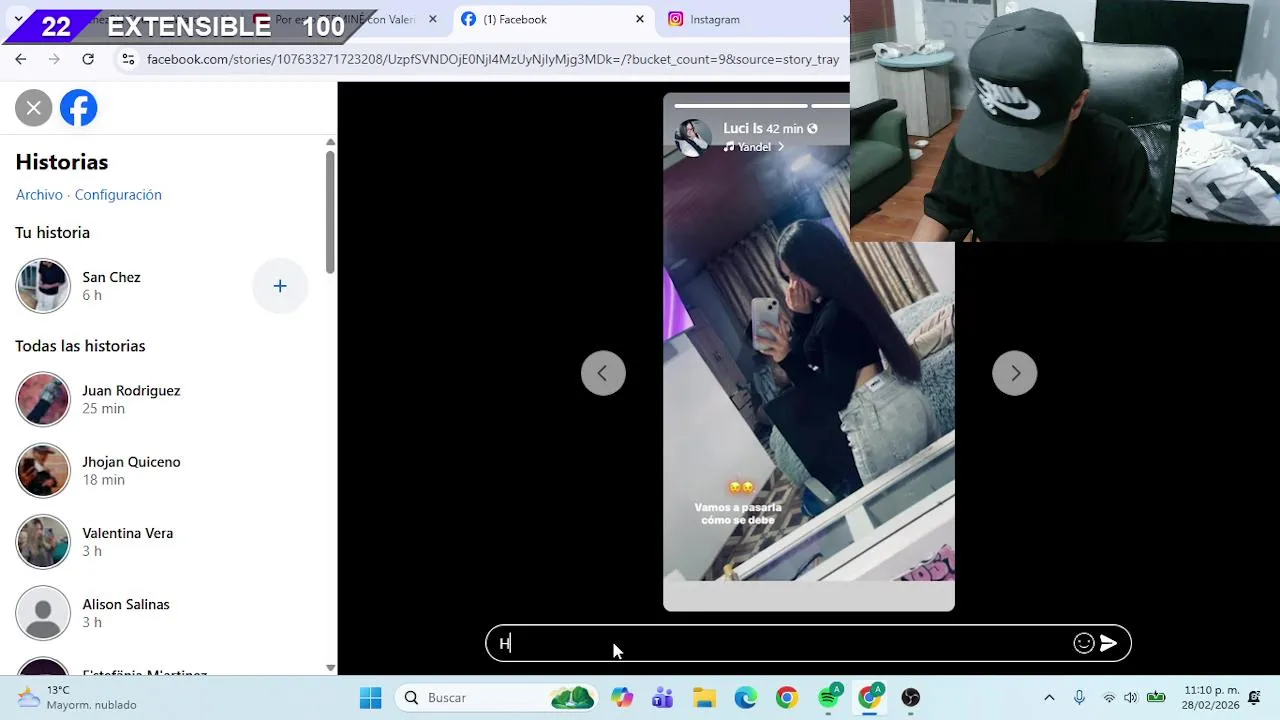
Task: Open File Explorer from the taskbar
Action: tap(705, 698)
